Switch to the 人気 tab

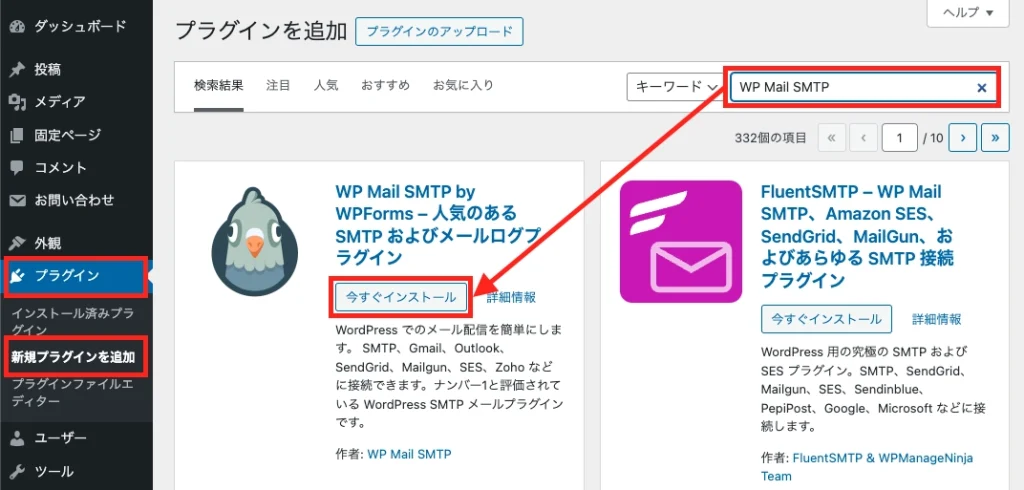click(326, 86)
